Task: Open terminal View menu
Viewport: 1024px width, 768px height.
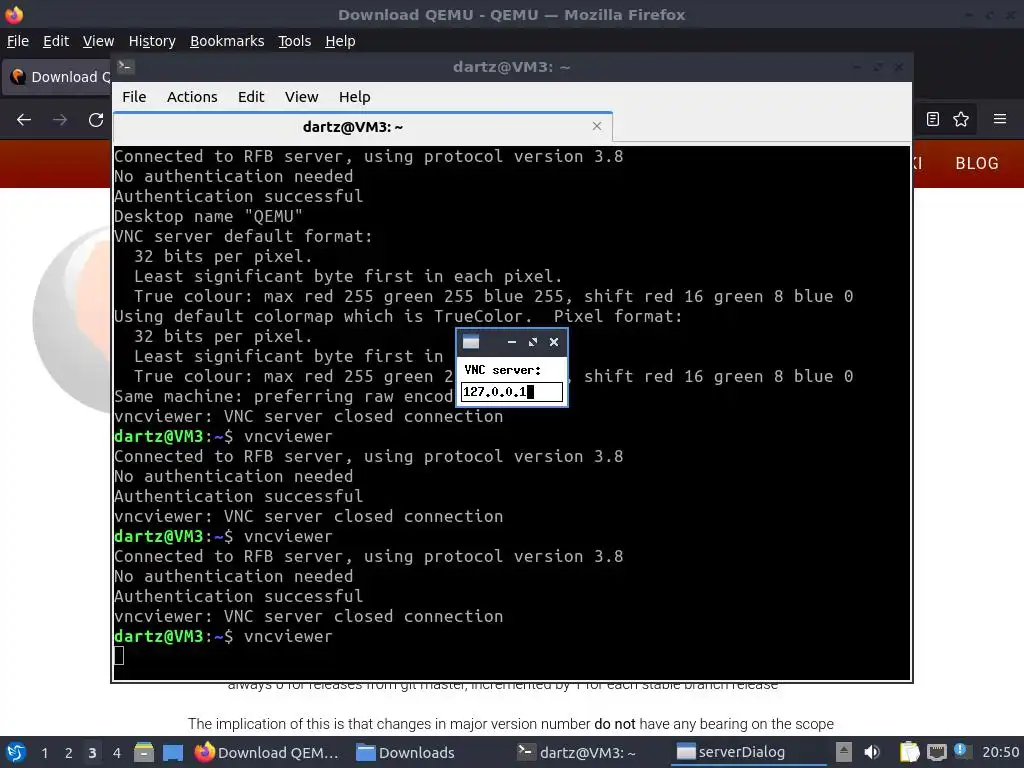Action: pyautogui.click(x=301, y=97)
